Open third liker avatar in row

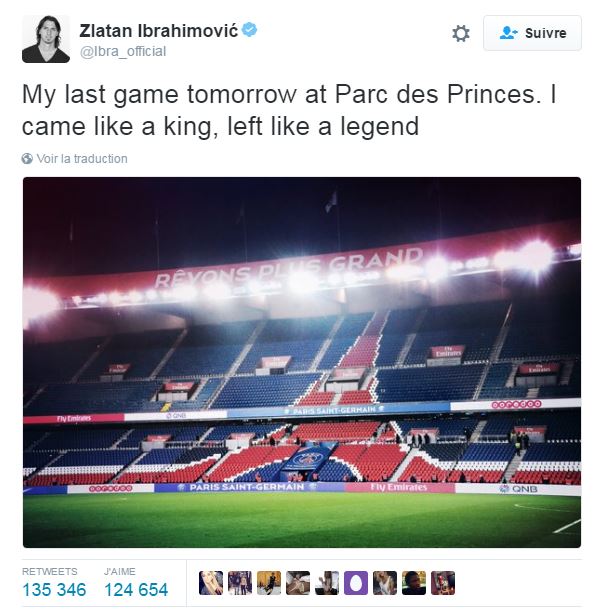click(269, 583)
